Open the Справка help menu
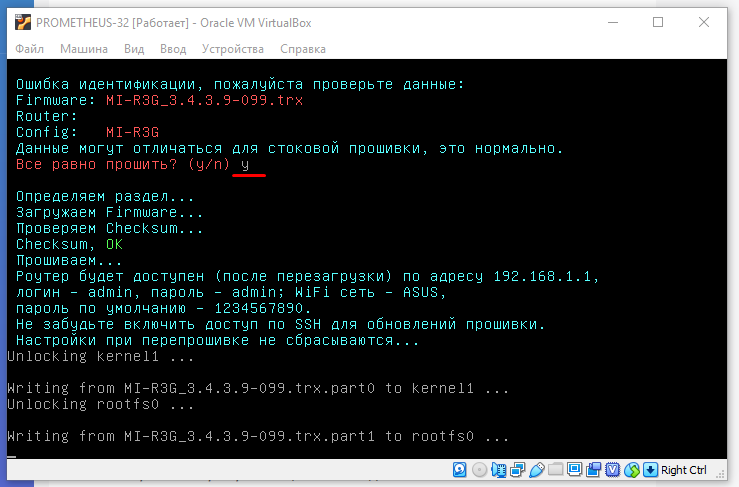The width and height of the screenshot is (739, 487). point(302,49)
